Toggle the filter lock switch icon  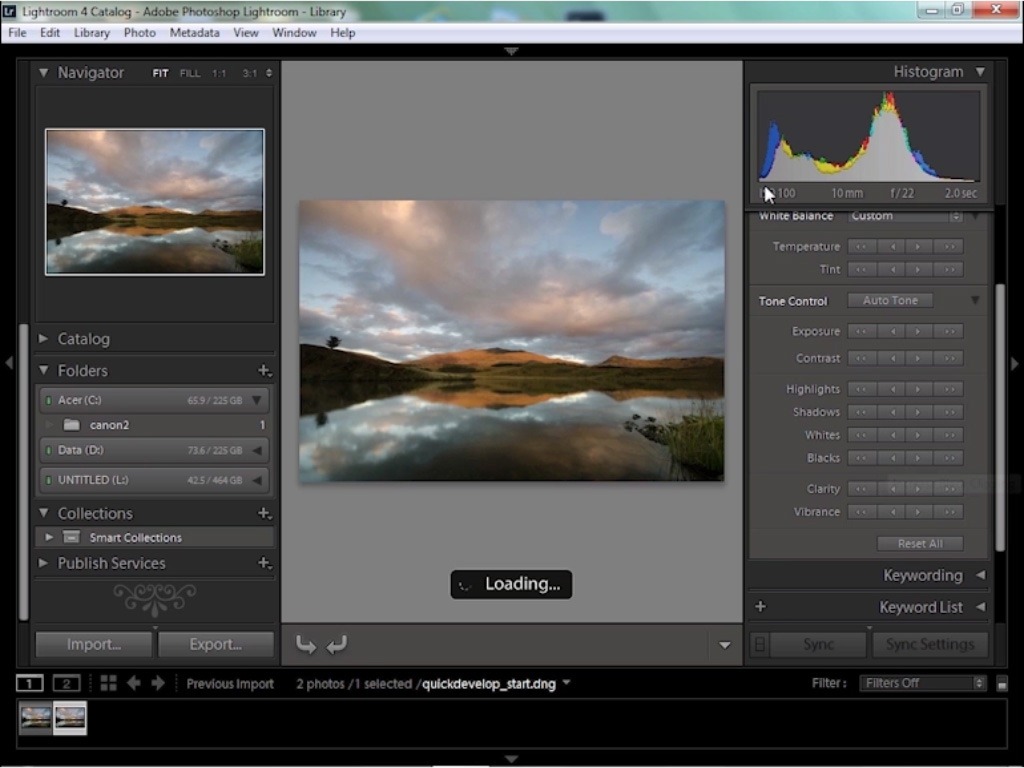tap(1002, 684)
